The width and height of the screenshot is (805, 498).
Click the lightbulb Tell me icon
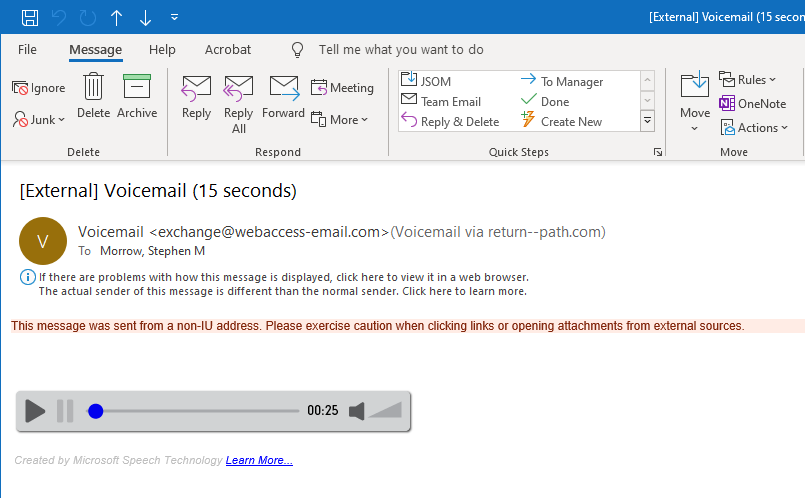297,49
